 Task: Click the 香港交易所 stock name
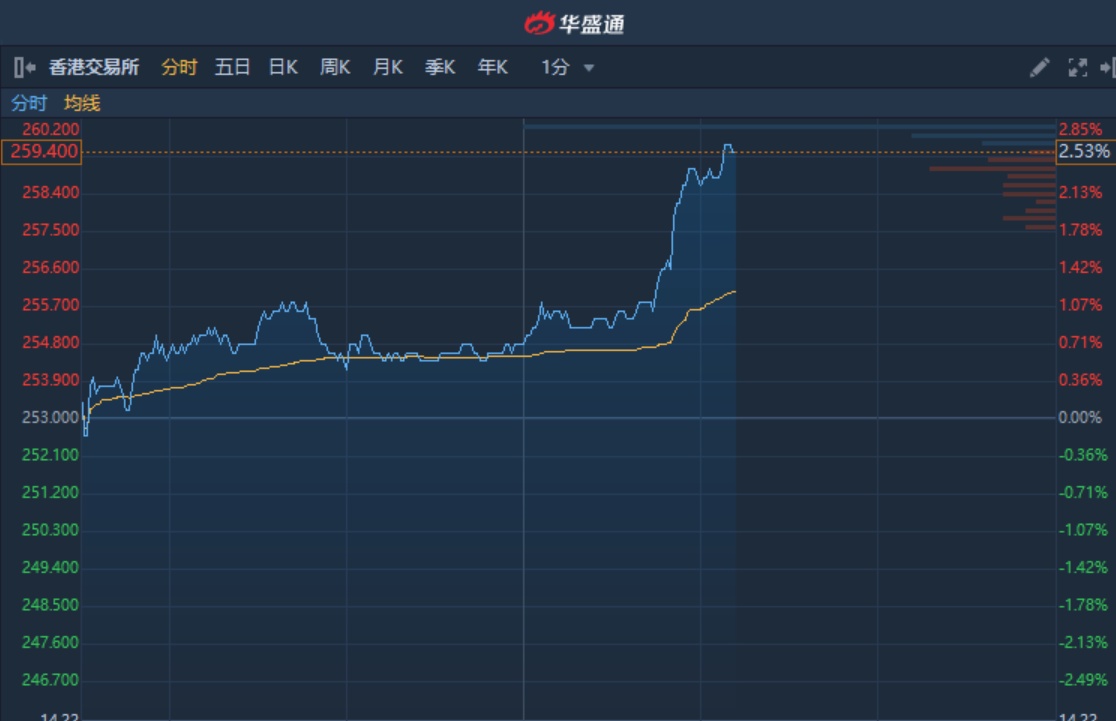tap(94, 67)
